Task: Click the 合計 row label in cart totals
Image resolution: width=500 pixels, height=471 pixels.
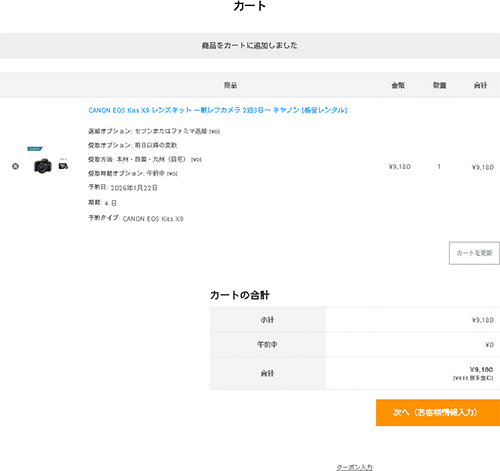Action: coord(267,373)
